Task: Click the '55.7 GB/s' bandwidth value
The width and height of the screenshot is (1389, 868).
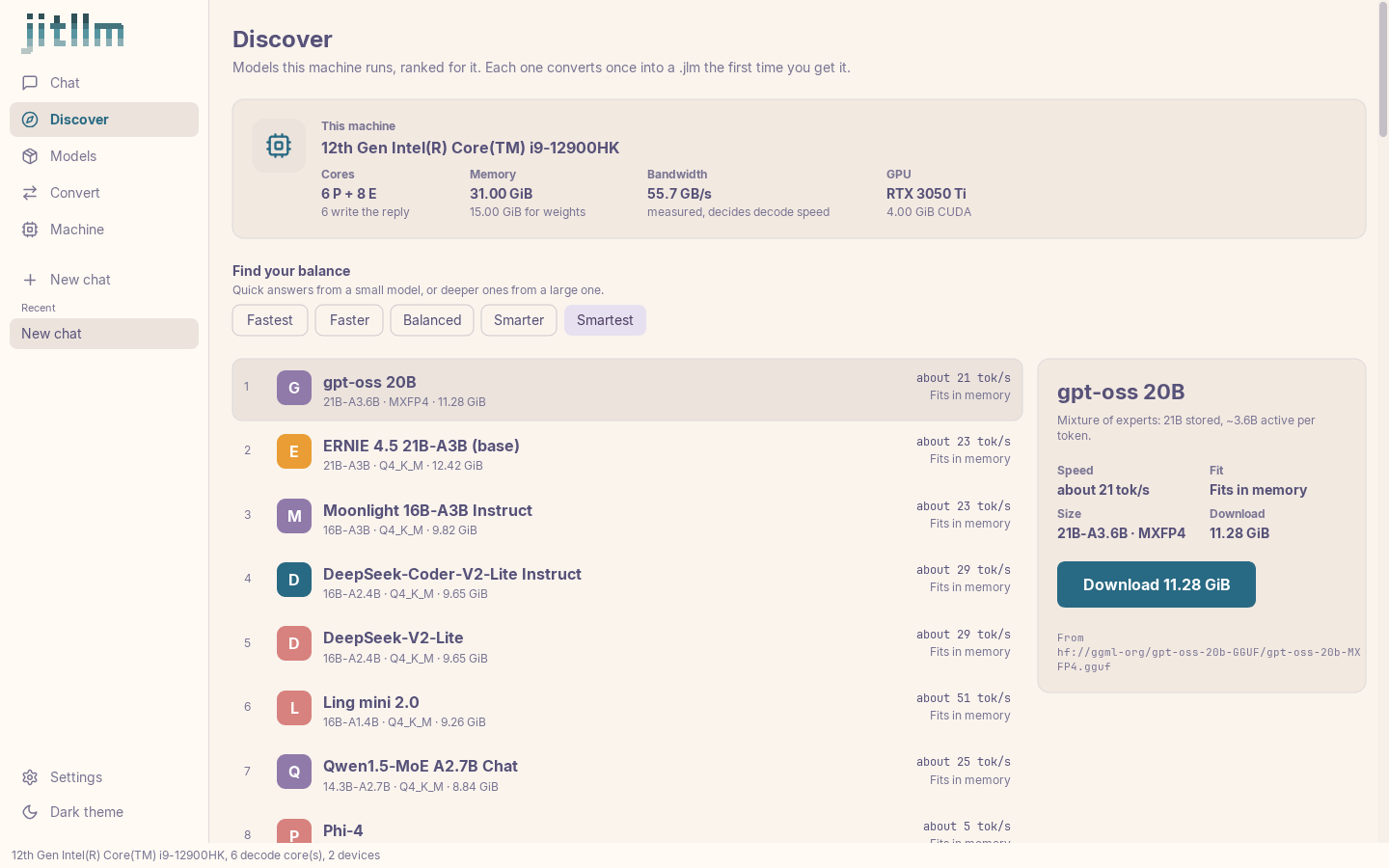Action: (679, 194)
